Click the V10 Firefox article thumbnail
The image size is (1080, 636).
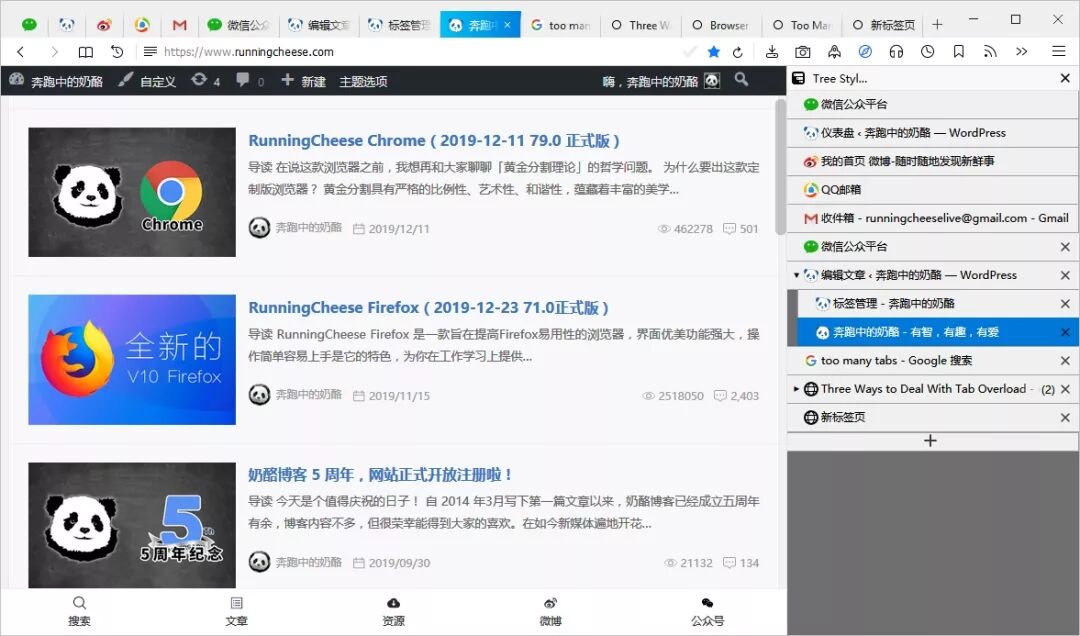point(132,359)
